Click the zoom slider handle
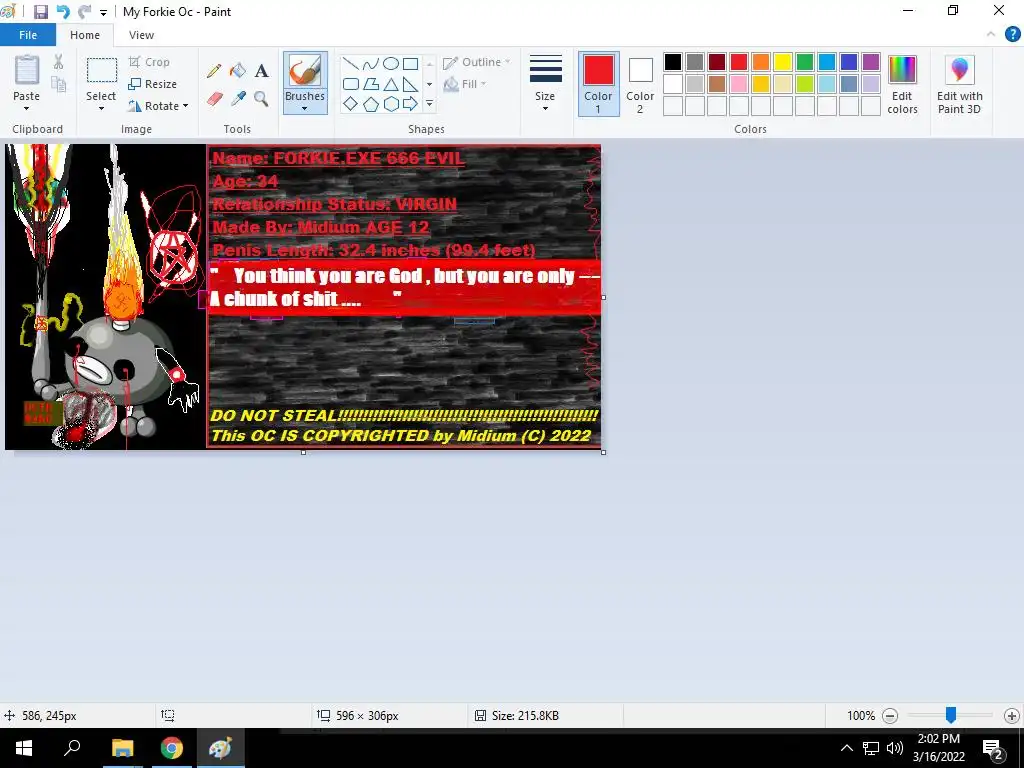The image size is (1024, 768). [x=951, y=715]
